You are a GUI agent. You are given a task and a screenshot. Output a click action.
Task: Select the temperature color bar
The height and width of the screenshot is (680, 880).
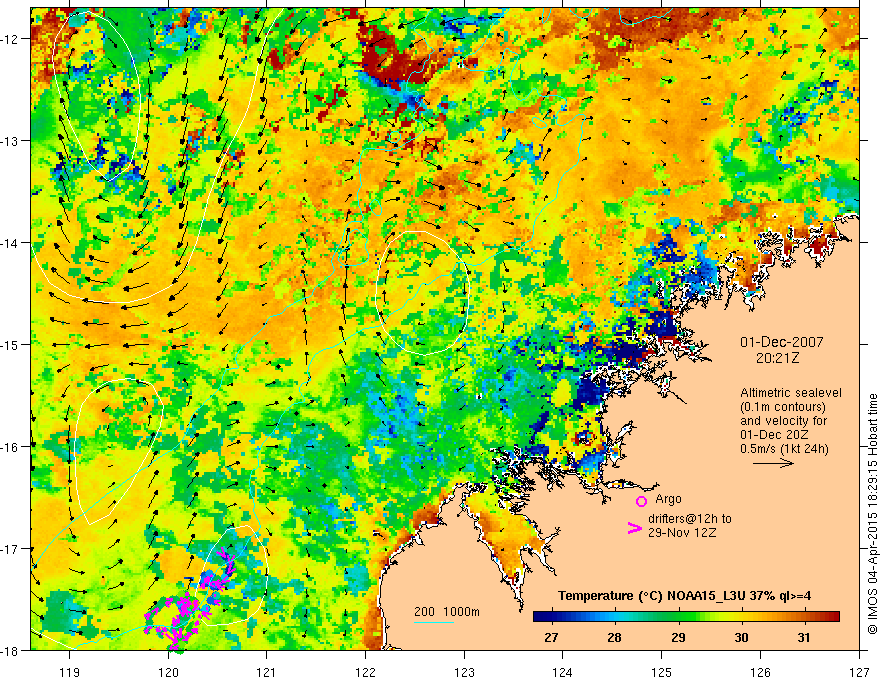(686, 617)
